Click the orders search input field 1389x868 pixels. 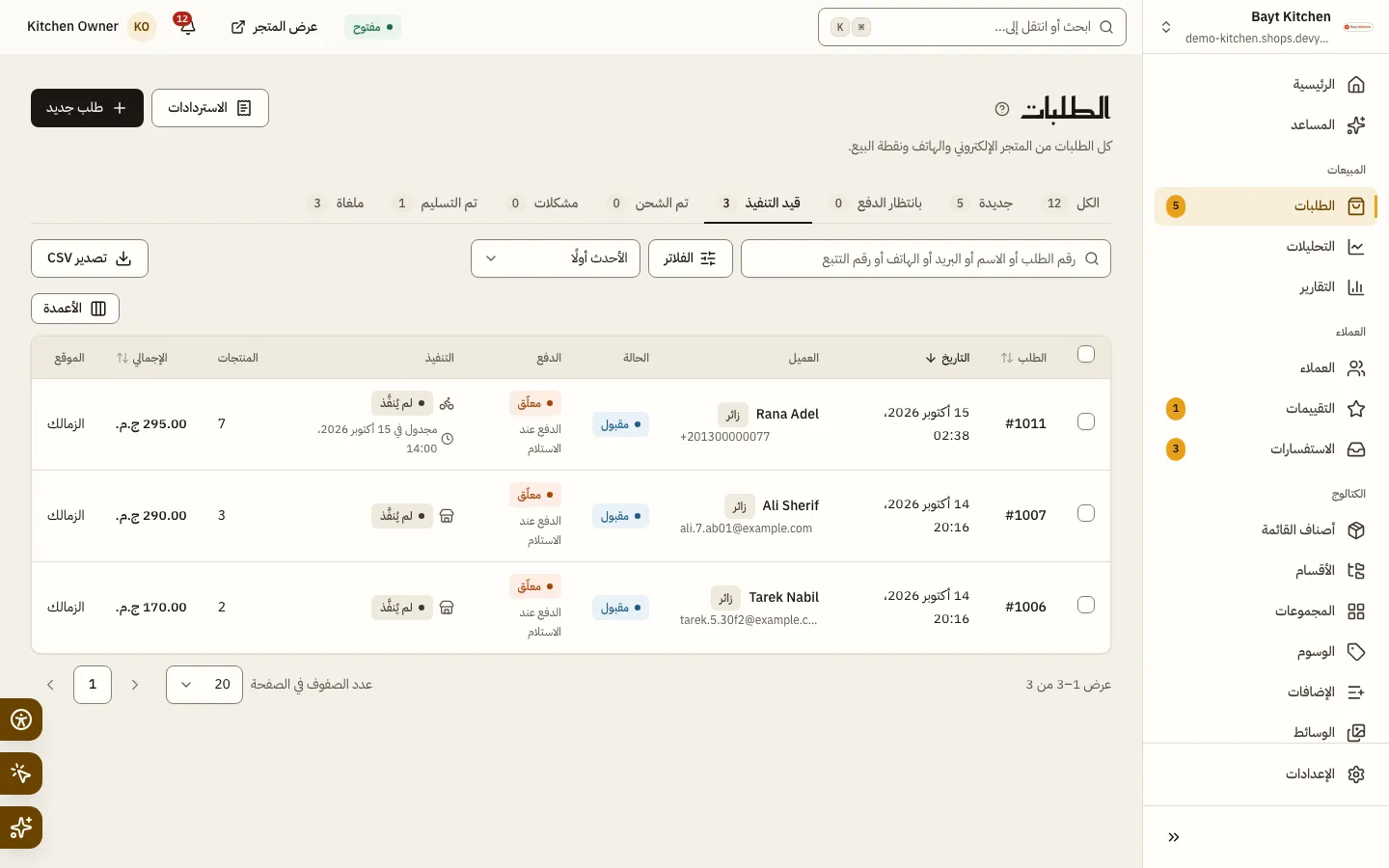(x=926, y=258)
